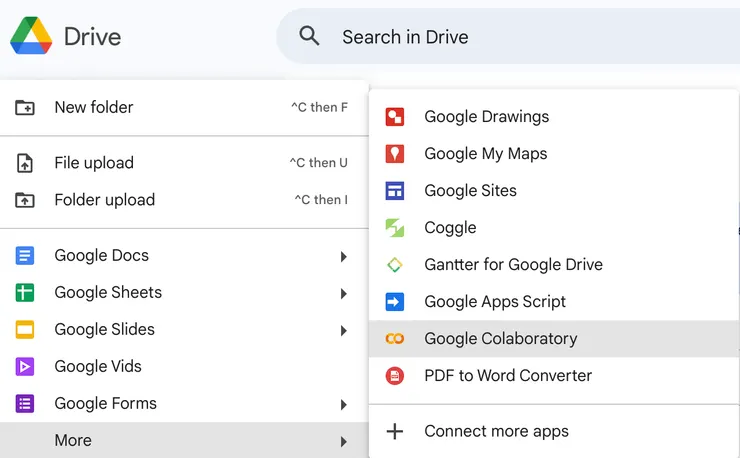Choose New folder from the menu

[x=94, y=107]
